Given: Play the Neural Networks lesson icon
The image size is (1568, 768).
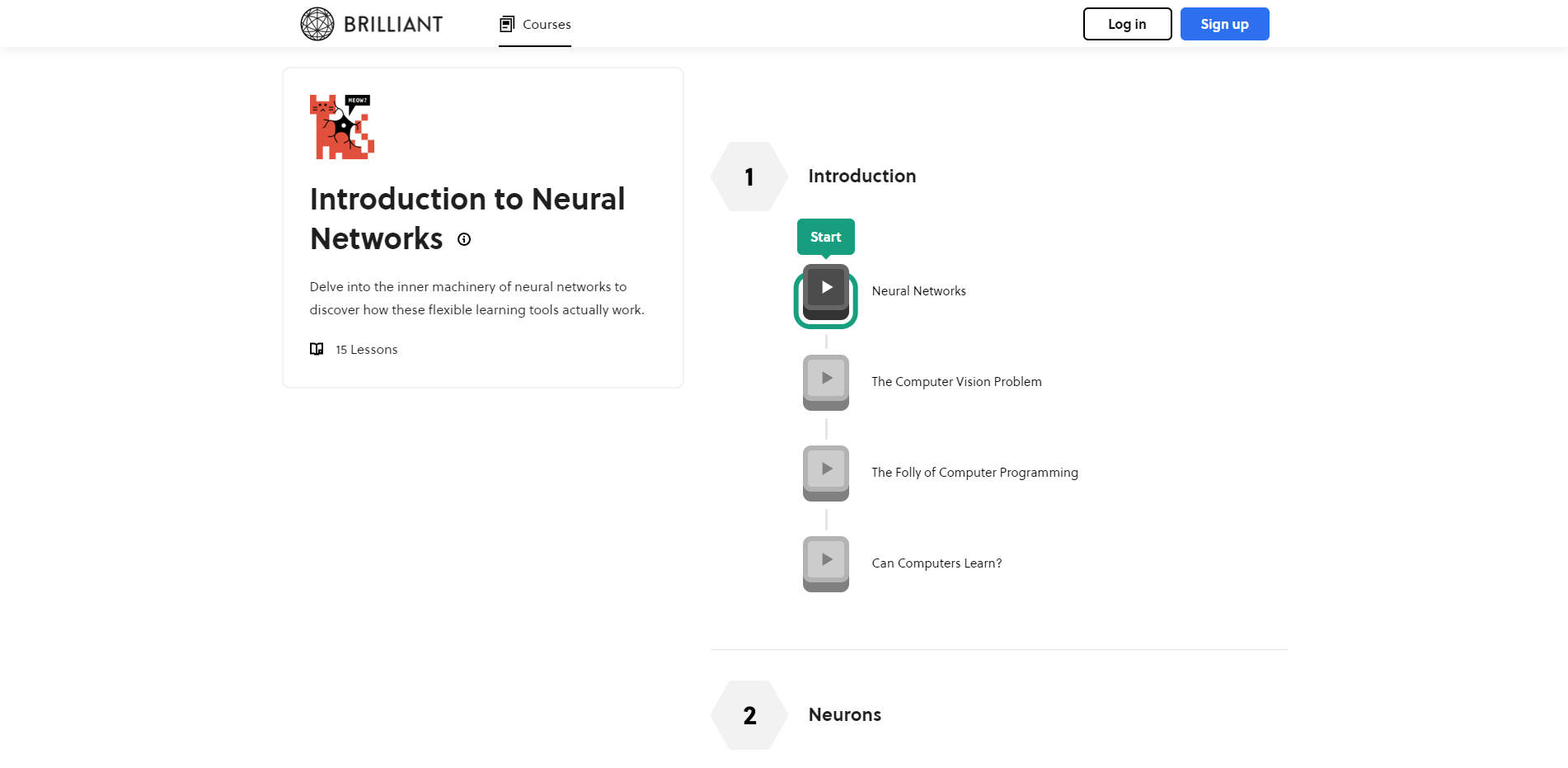Looking at the screenshot, I should [825, 291].
